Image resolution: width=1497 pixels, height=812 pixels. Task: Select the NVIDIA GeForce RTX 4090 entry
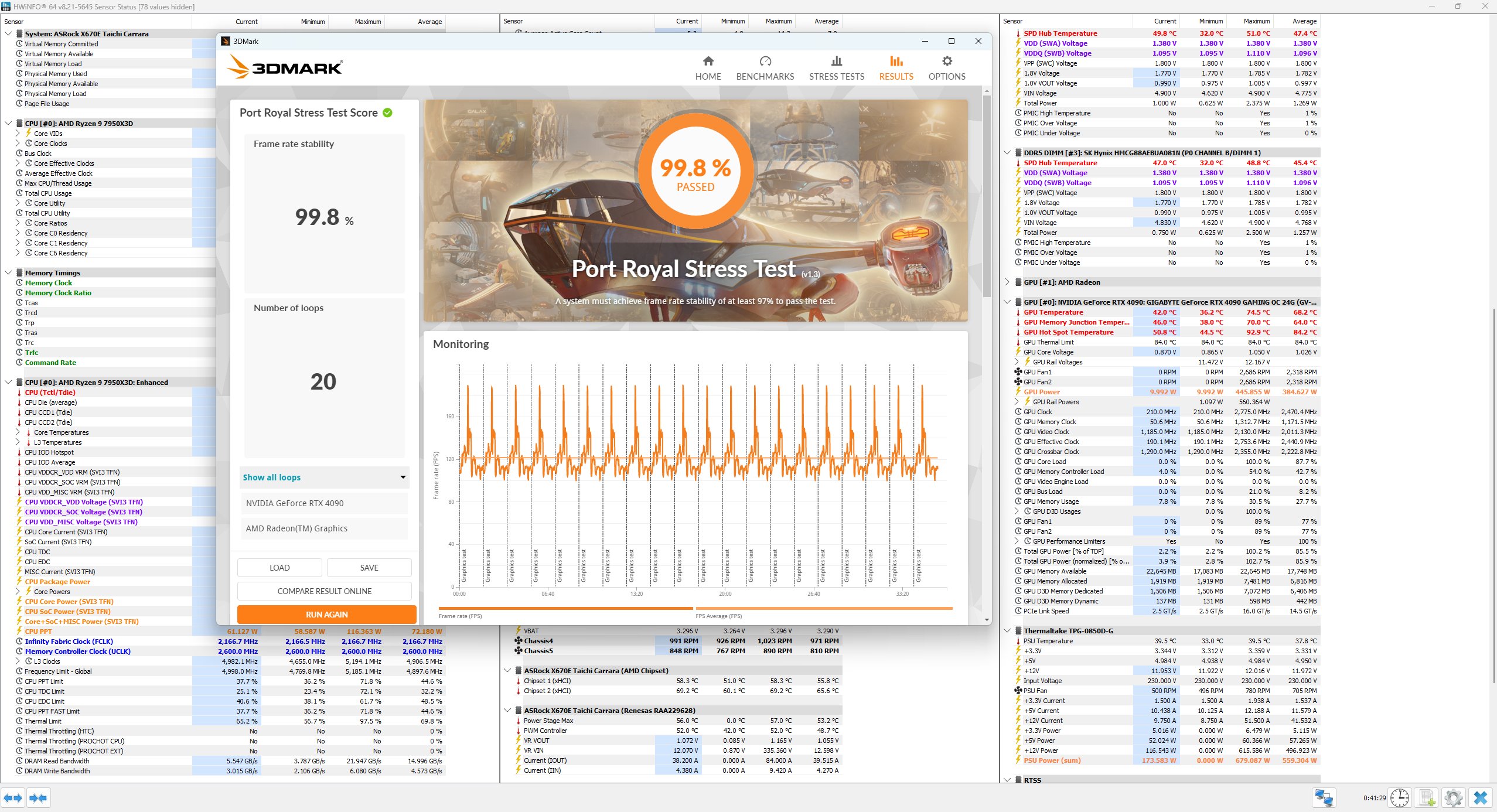click(324, 503)
